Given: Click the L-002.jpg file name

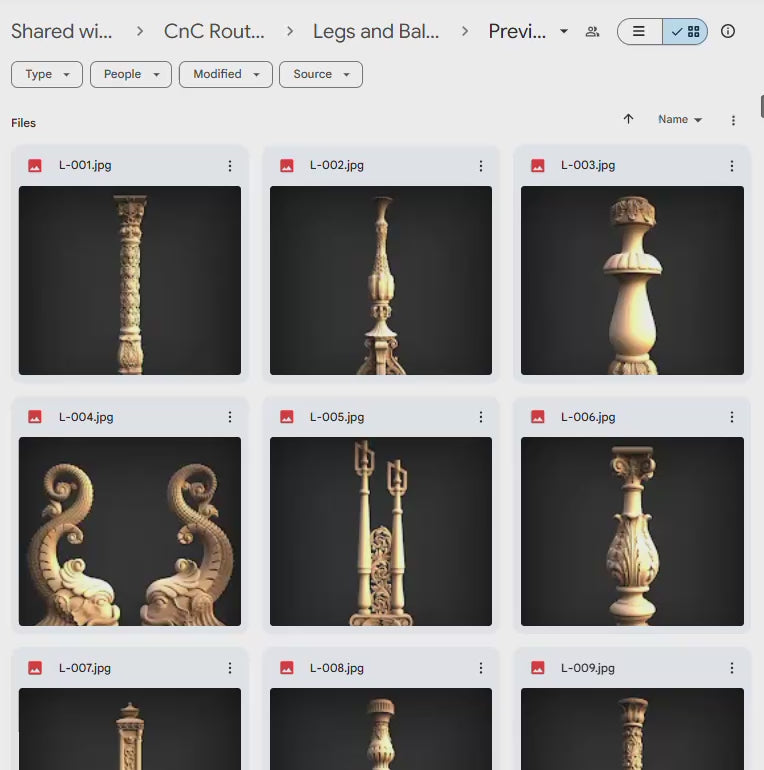Looking at the screenshot, I should [x=337, y=165].
